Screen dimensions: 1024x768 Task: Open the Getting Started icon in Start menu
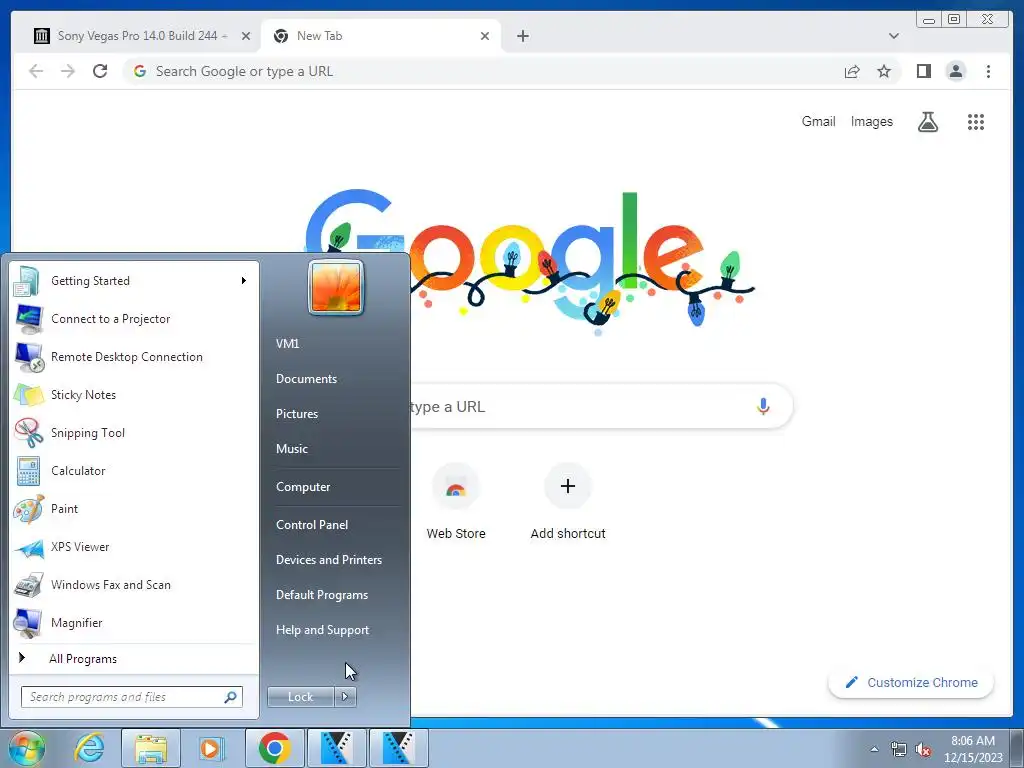[27, 281]
